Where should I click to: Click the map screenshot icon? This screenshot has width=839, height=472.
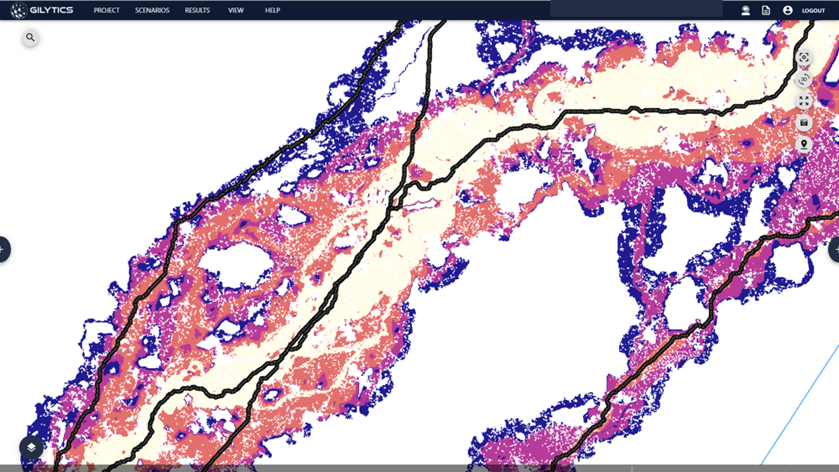tap(804, 123)
